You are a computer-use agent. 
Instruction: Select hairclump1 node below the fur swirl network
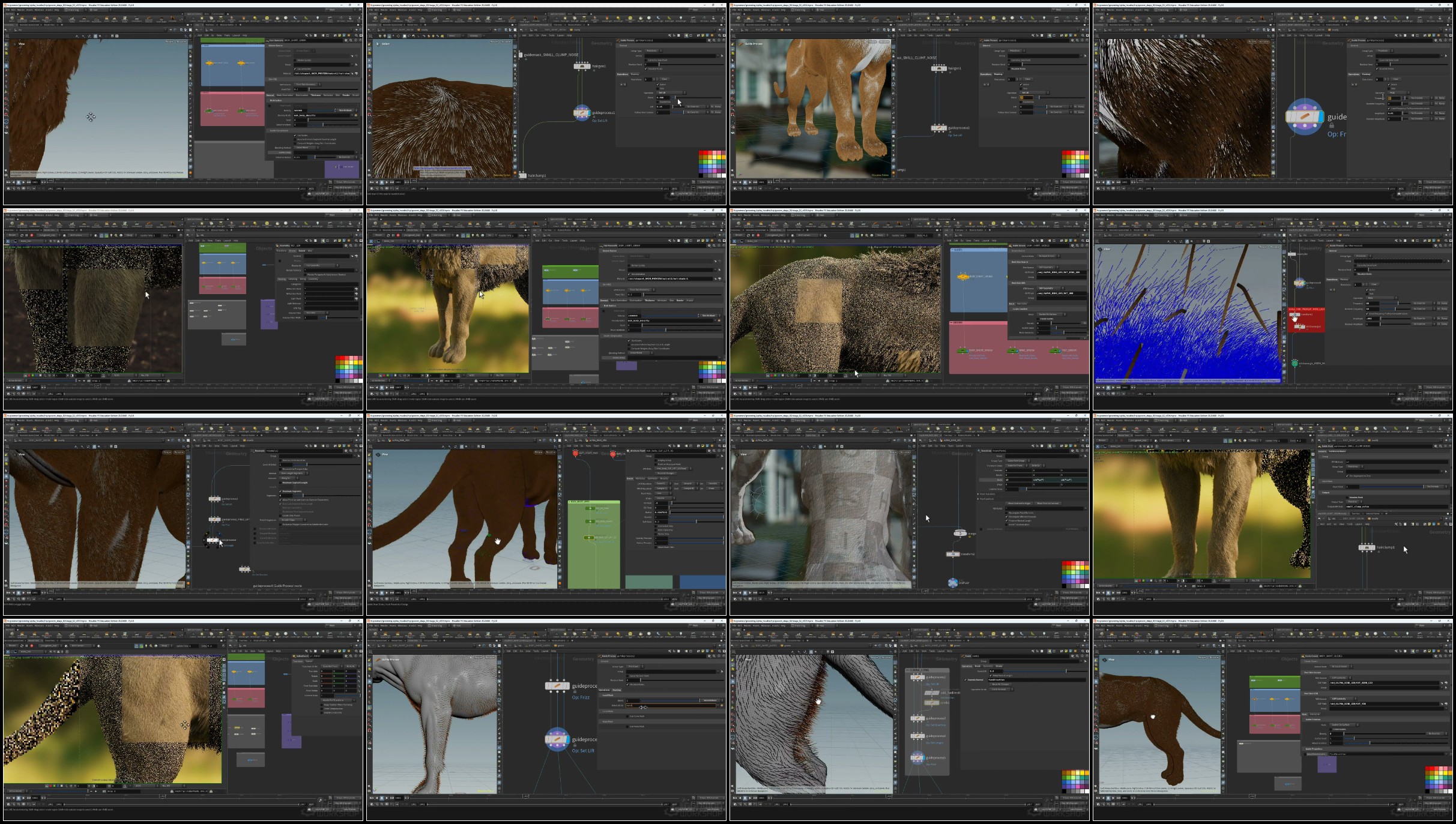coord(522,175)
